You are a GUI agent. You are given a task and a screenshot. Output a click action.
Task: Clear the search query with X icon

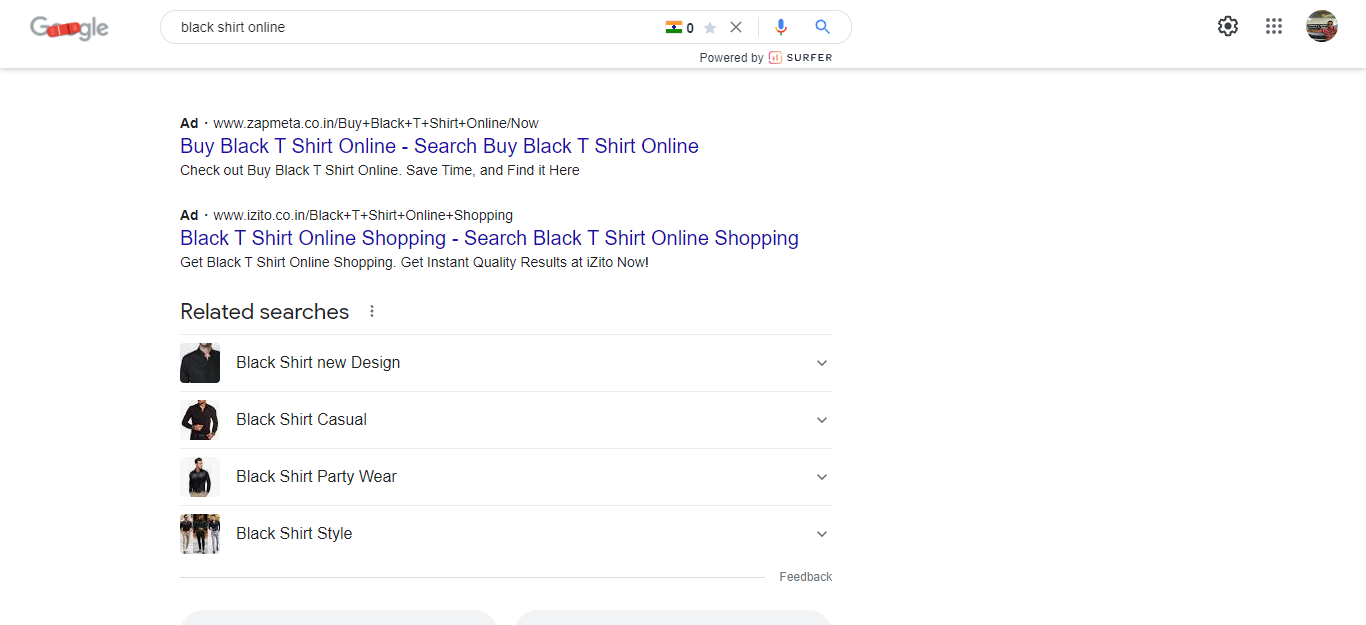tap(736, 27)
